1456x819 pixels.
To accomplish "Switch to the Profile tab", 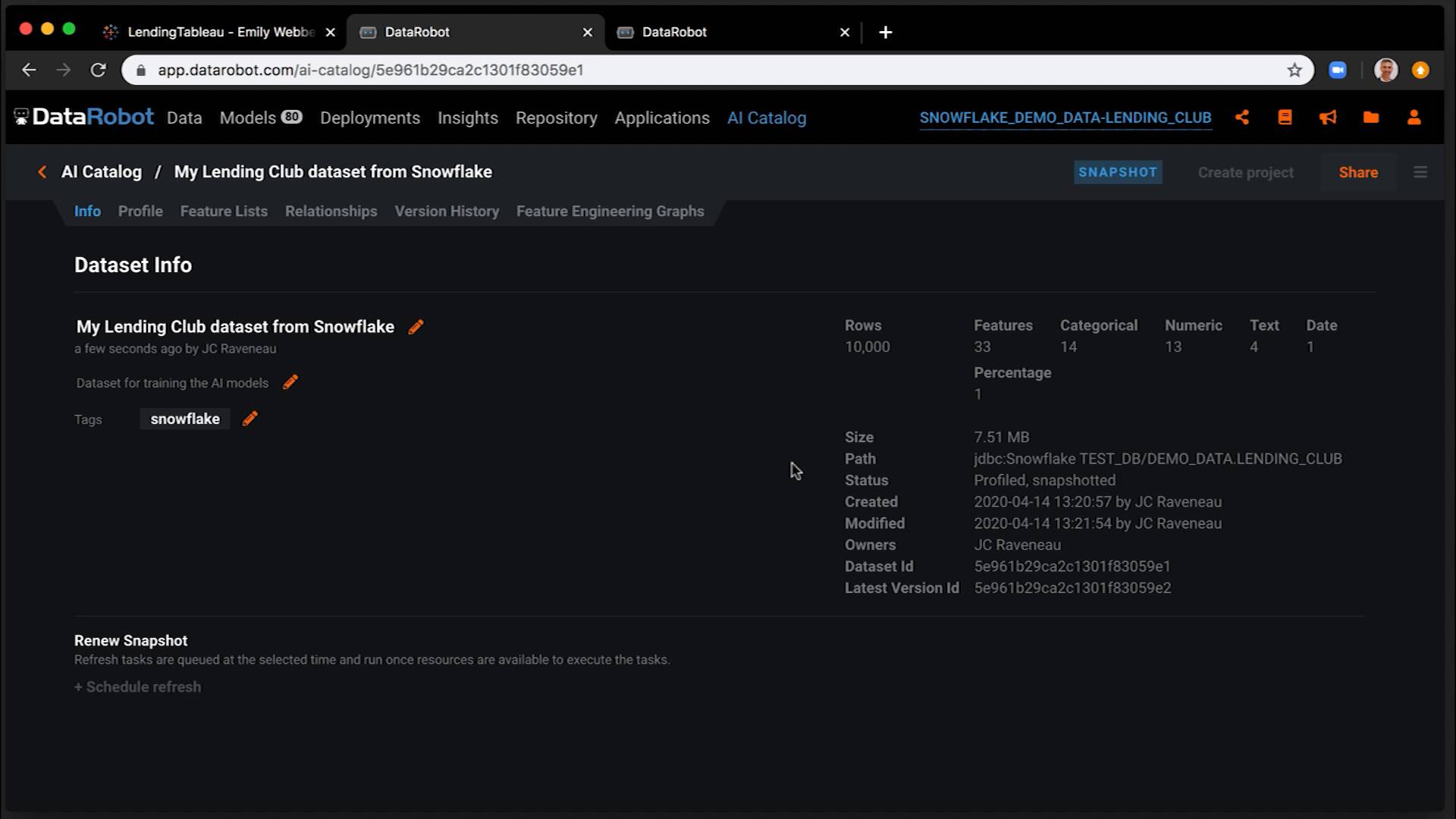I will (140, 212).
